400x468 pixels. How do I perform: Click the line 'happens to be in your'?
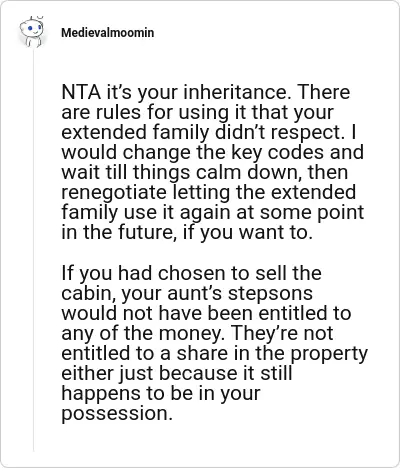[x=161, y=394]
